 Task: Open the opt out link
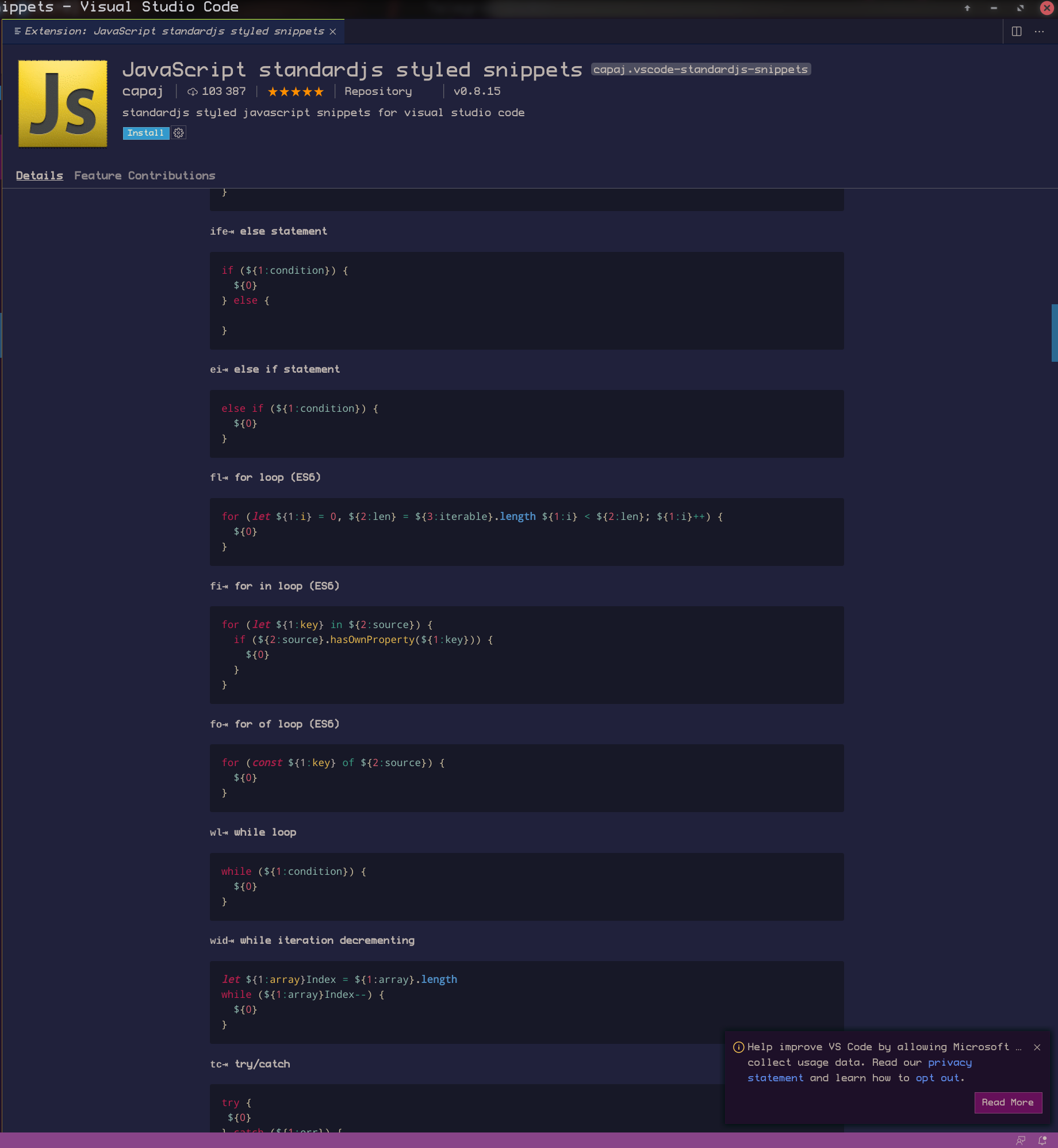(x=937, y=1078)
